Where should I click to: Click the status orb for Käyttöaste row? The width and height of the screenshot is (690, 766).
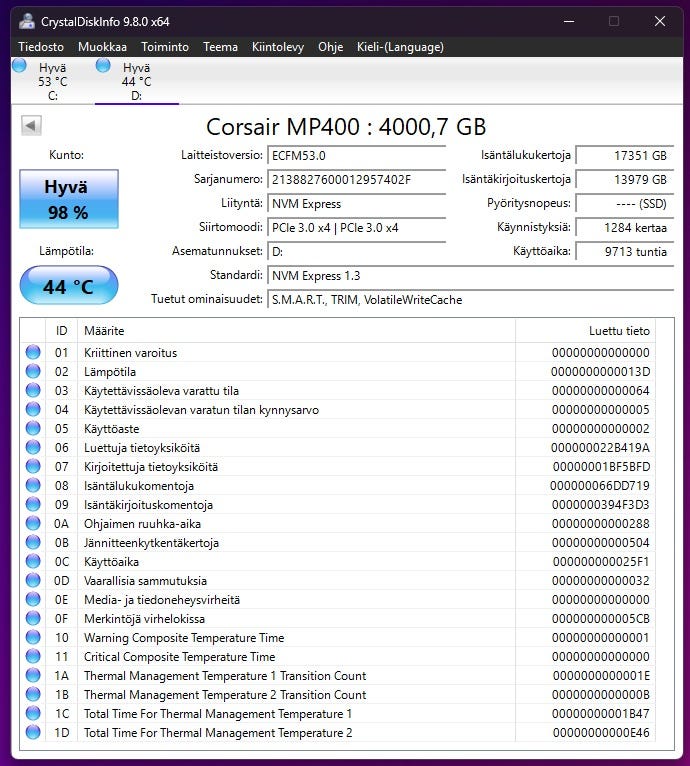(x=33, y=428)
